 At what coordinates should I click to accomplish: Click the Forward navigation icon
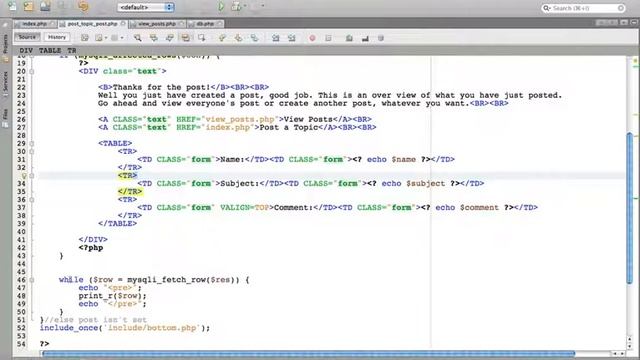click(115, 38)
